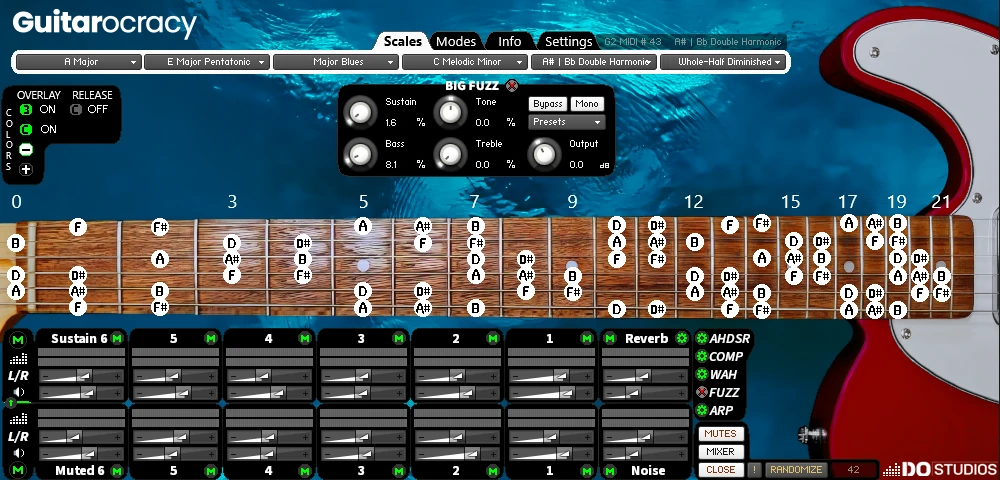This screenshot has width=1000, height=480.
Task: Open Reverb settings gear icon
Action: pyautogui.click(x=682, y=338)
